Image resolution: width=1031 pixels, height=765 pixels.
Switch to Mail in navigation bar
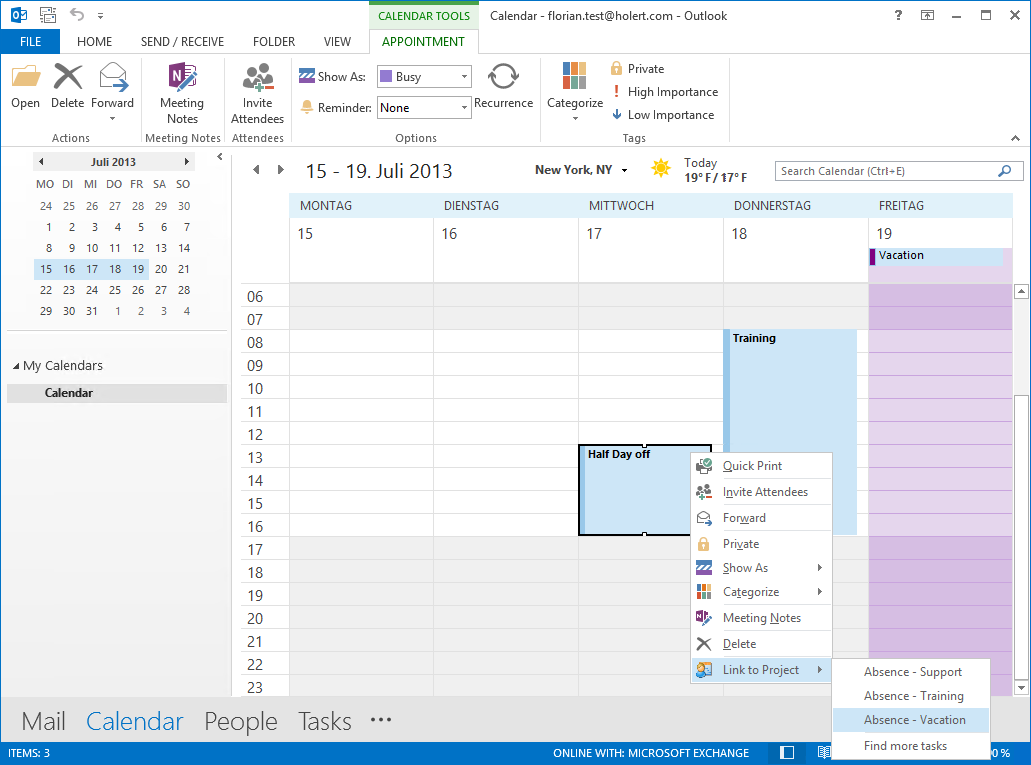[x=43, y=722]
